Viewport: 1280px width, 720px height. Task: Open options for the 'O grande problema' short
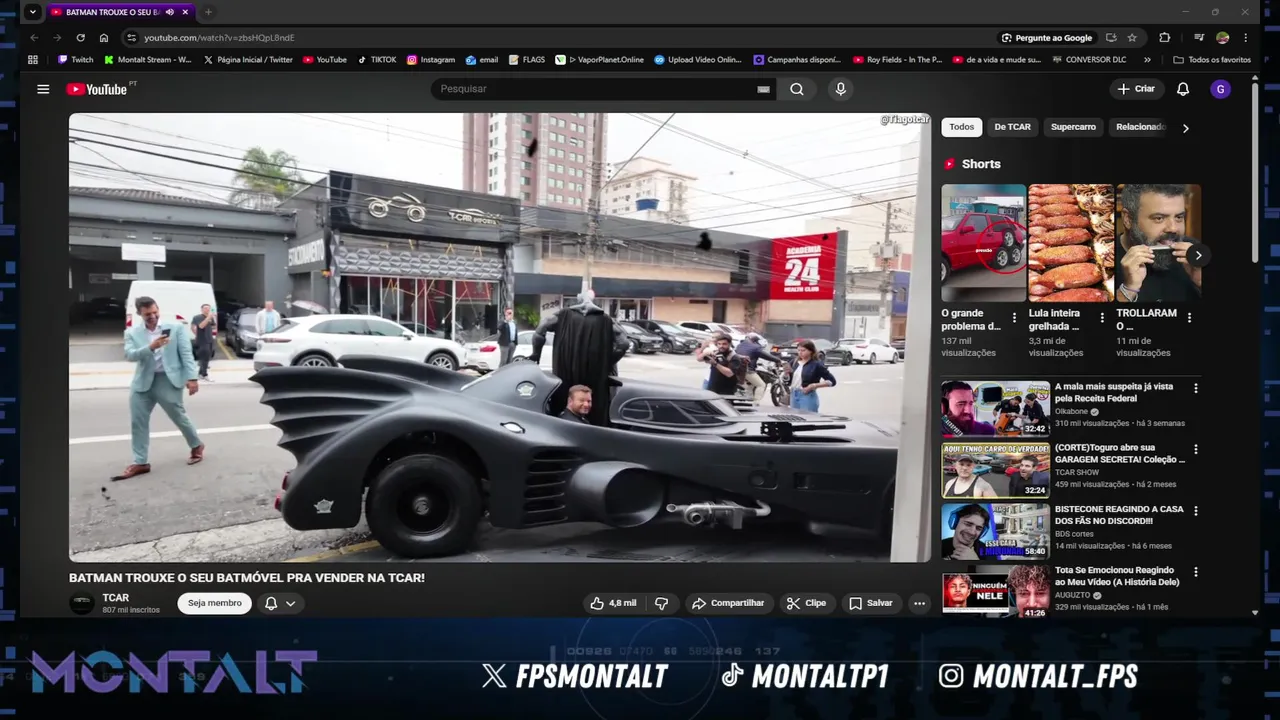point(1014,317)
